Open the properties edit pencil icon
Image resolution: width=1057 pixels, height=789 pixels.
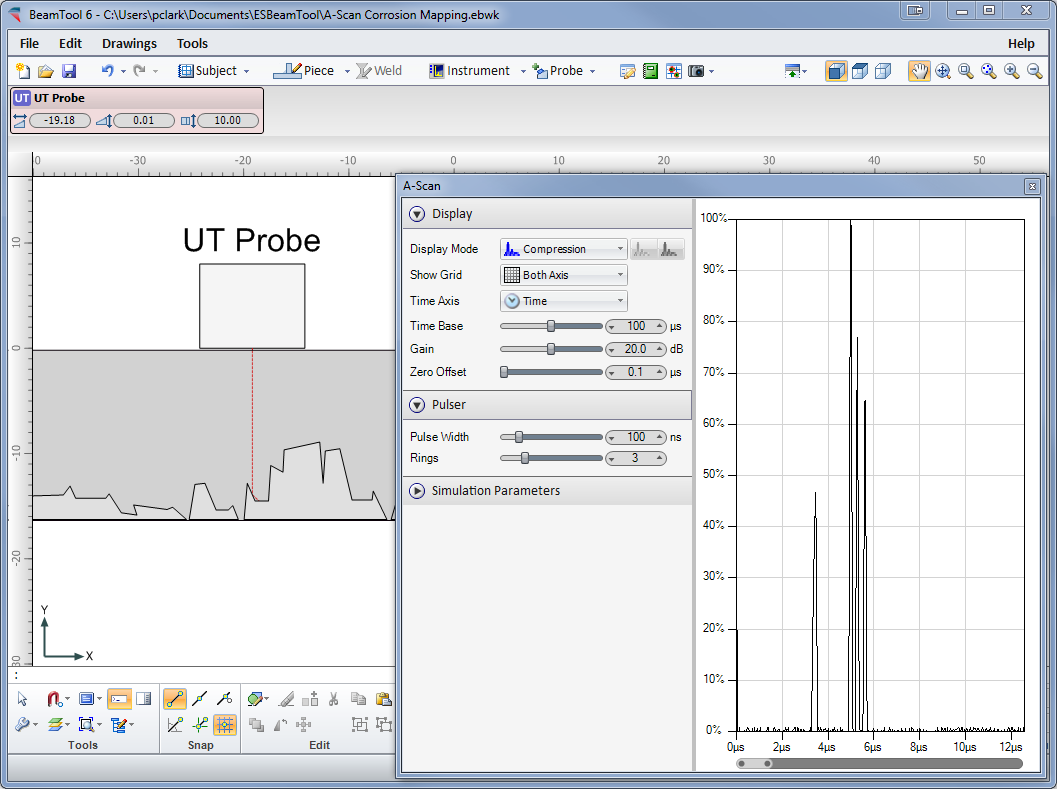point(628,71)
